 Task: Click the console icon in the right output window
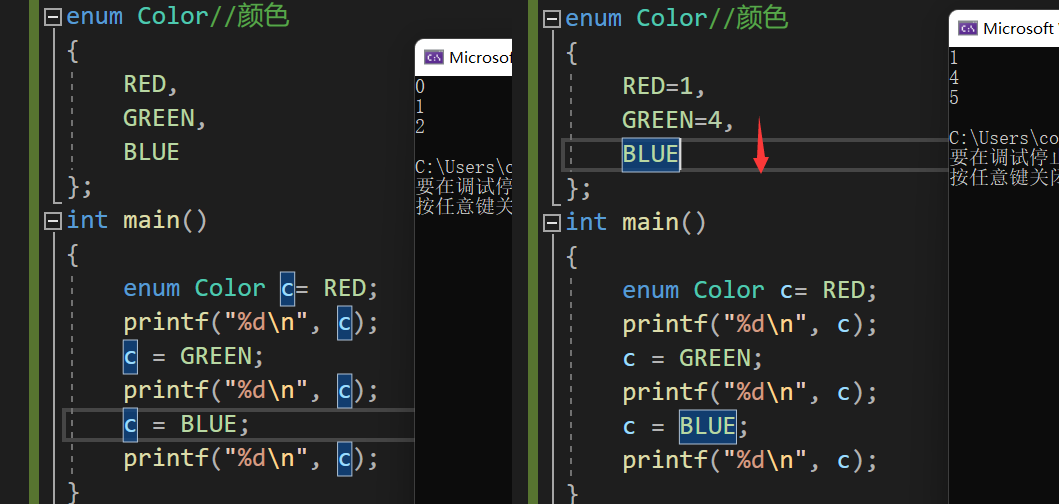(x=968, y=28)
